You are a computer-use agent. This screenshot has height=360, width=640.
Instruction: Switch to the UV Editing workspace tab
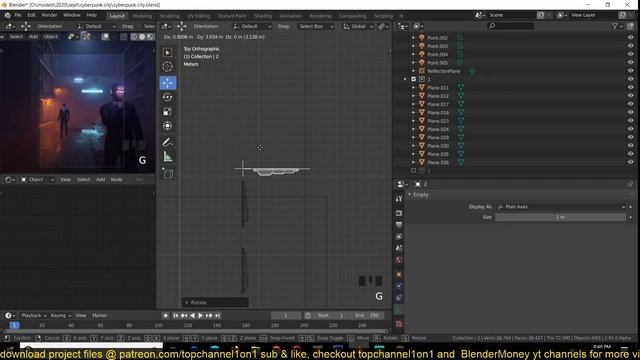[199, 16]
